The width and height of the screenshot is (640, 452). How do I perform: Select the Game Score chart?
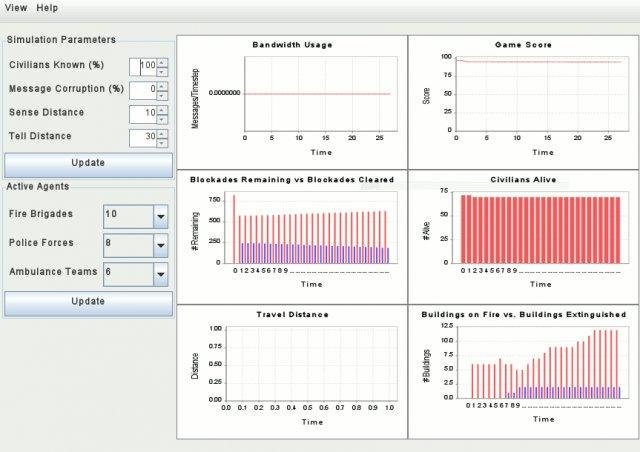click(524, 102)
